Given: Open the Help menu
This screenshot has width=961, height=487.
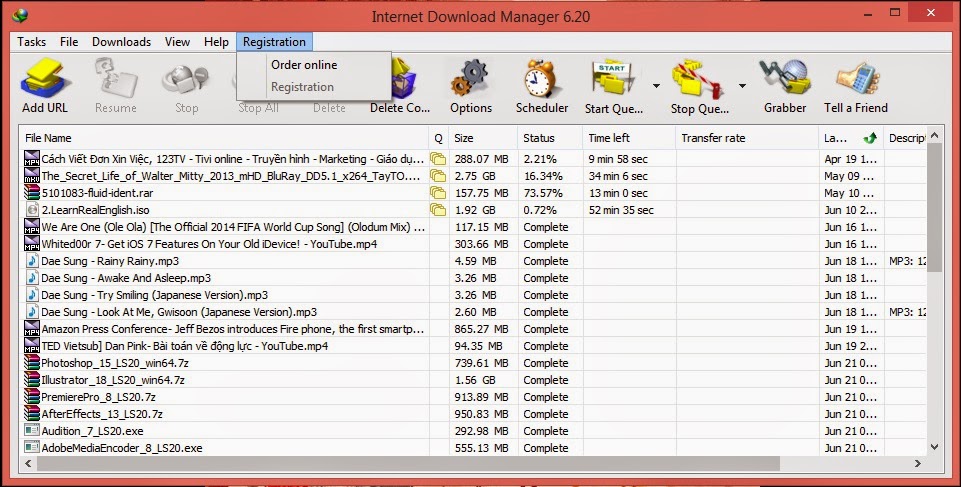Looking at the screenshot, I should [216, 42].
